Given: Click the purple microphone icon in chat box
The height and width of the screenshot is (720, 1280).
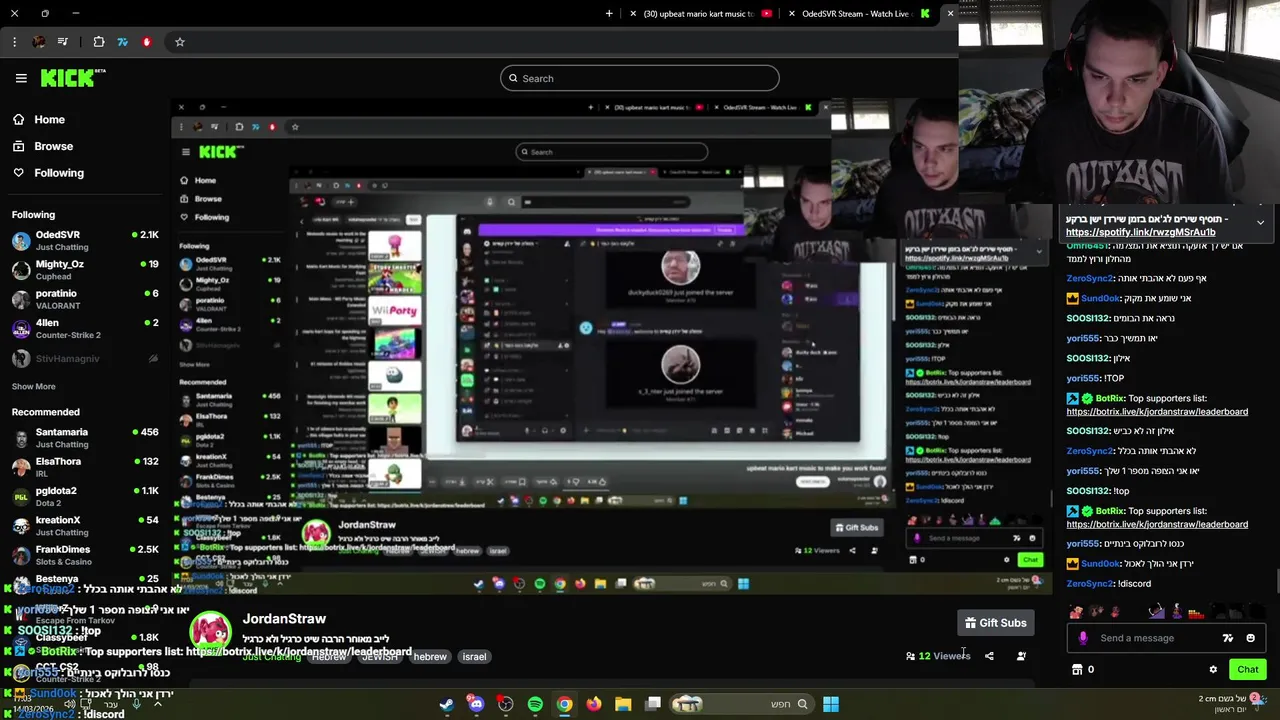Looking at the screenshot, I should [x=1083, y=638].
